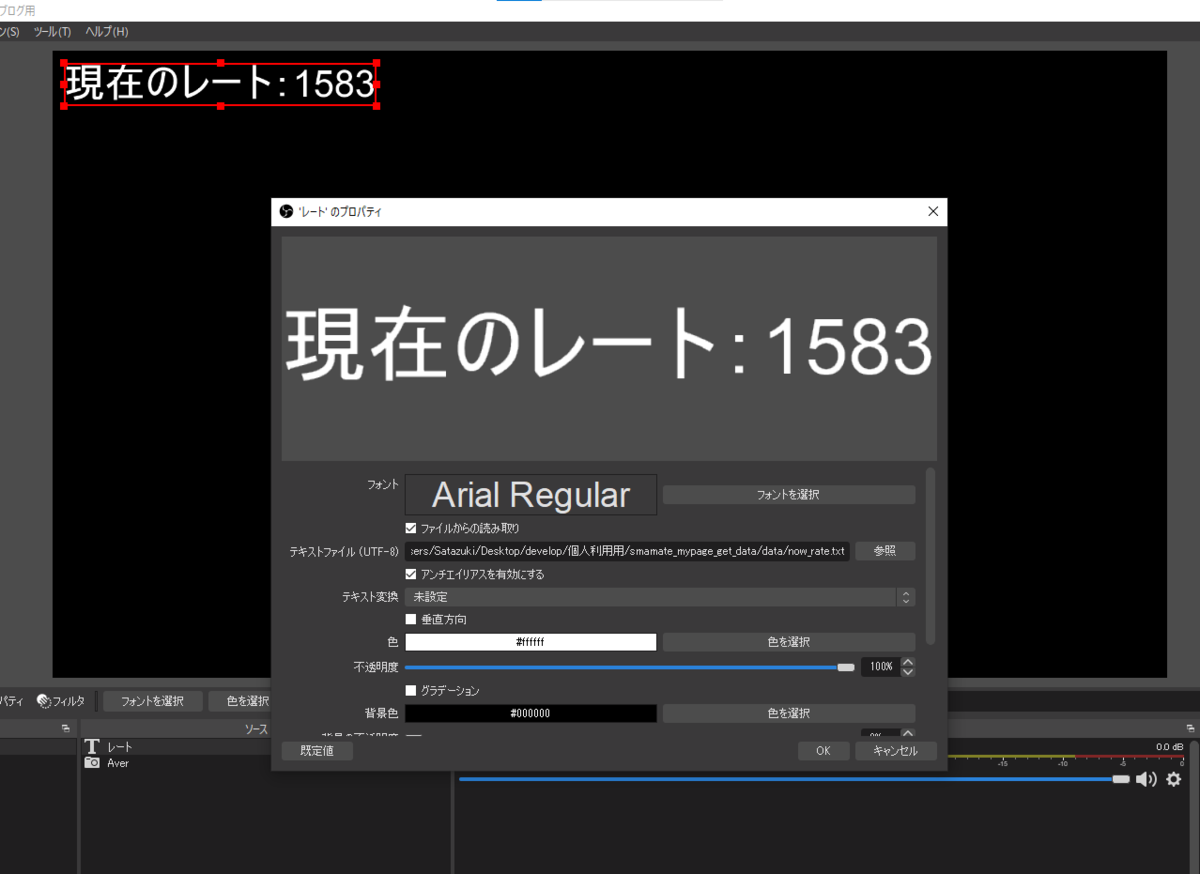Increase background opacity with up arrow
Screen dimensions: 1200x874
(x=907, y=733)
